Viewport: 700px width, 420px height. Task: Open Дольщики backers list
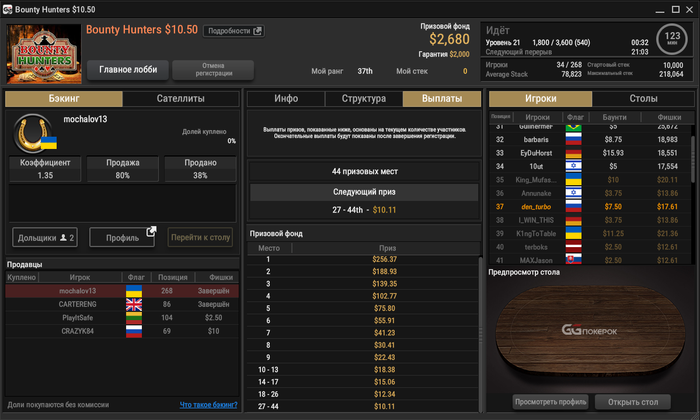click(x=45, y=237)
